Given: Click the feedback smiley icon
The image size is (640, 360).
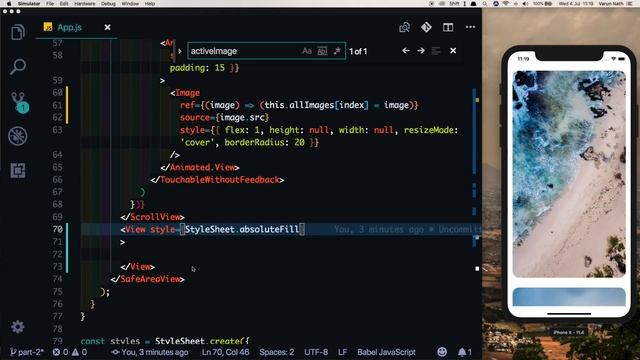Looking at the screenshot, I should tap(442, 352).
